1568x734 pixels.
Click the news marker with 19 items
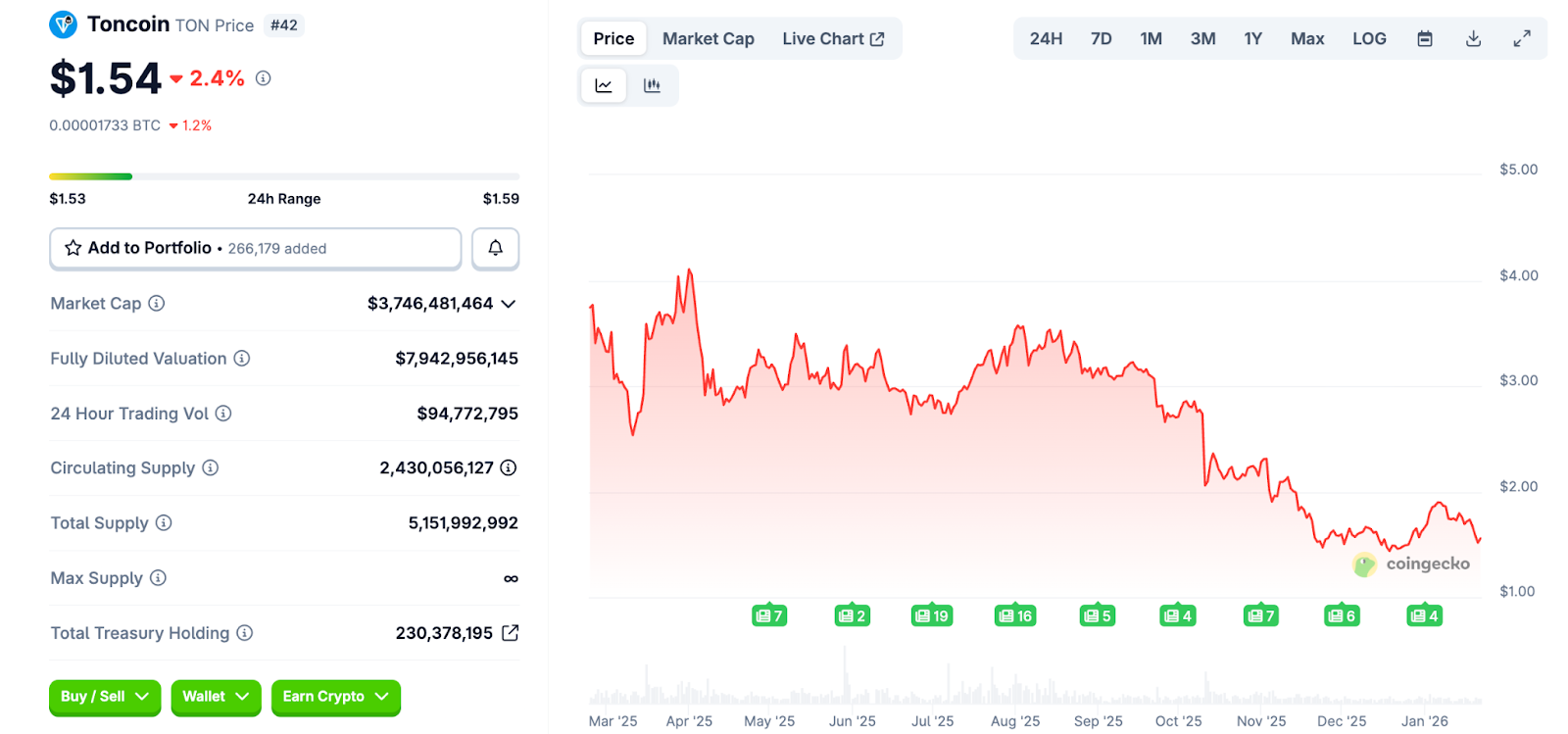pos(931,615)
